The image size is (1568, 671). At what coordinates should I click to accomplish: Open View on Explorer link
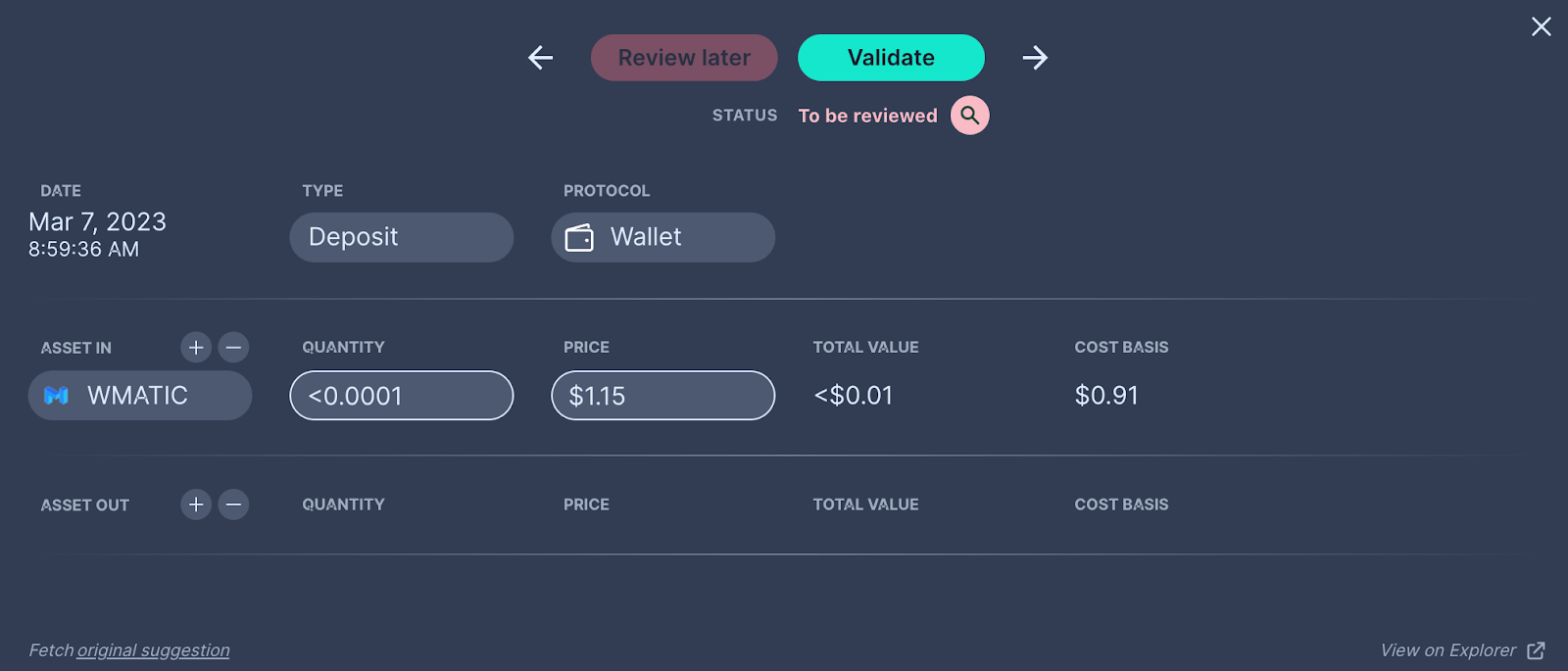coord(1447,650)
